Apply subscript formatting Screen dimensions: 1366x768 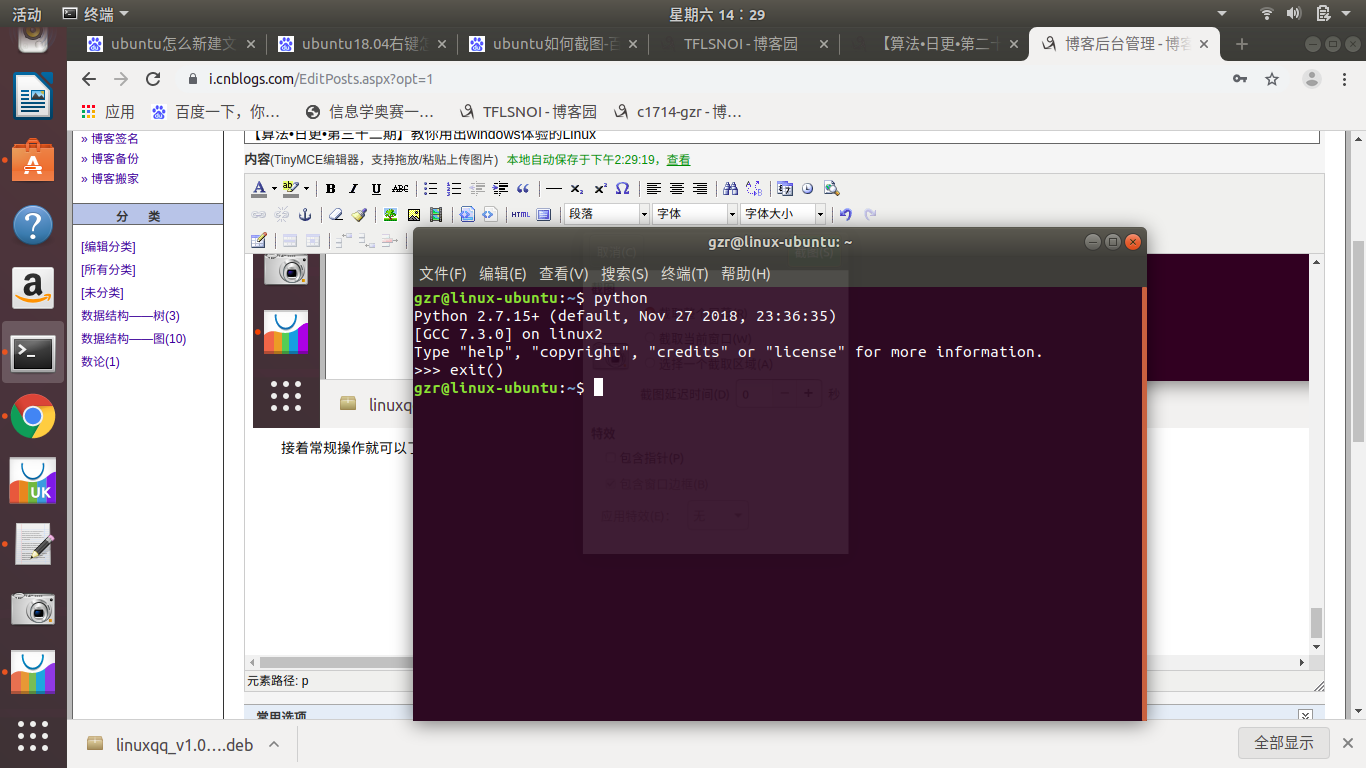point(577,189)
